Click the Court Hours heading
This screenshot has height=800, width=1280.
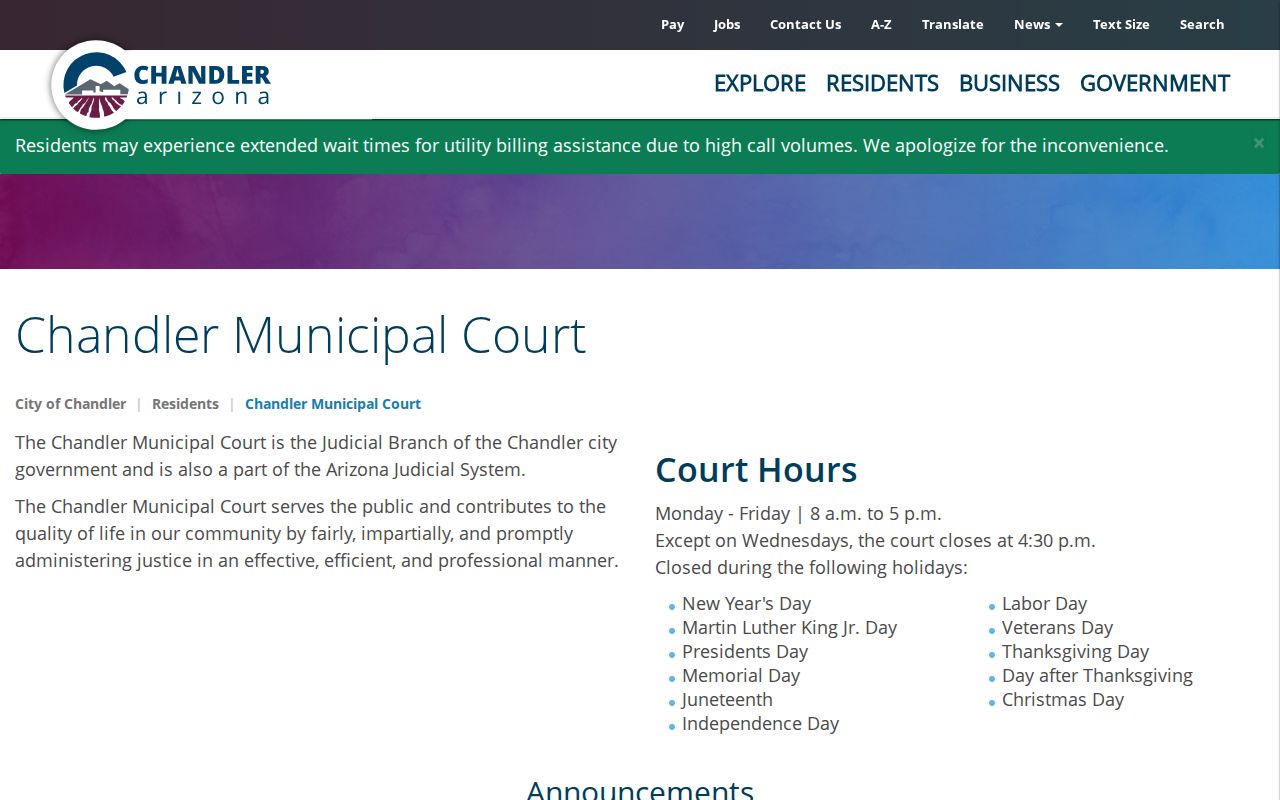coord(756,470)
